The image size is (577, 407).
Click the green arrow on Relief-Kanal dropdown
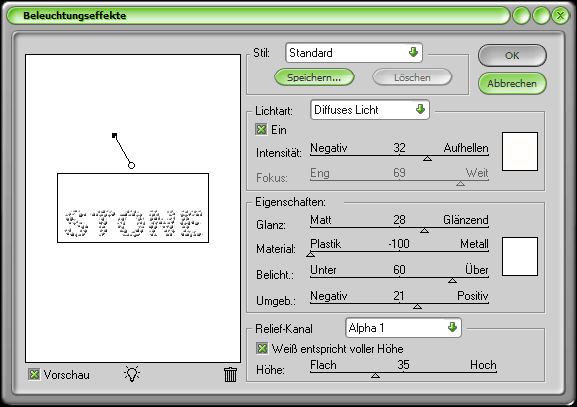(452, 327)
